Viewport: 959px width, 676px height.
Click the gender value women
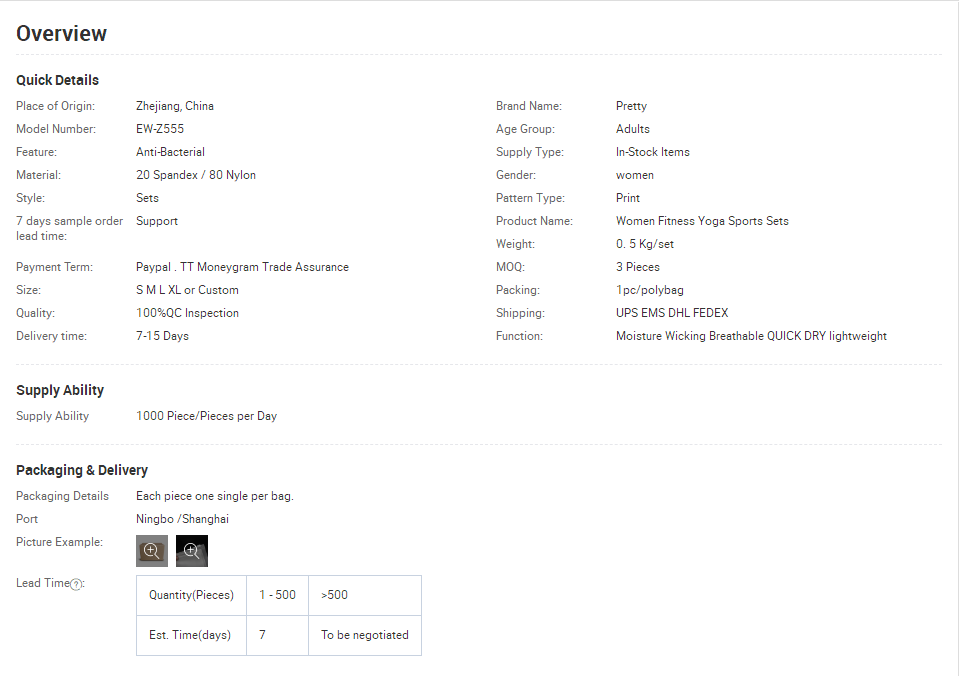tap(635, 175)
